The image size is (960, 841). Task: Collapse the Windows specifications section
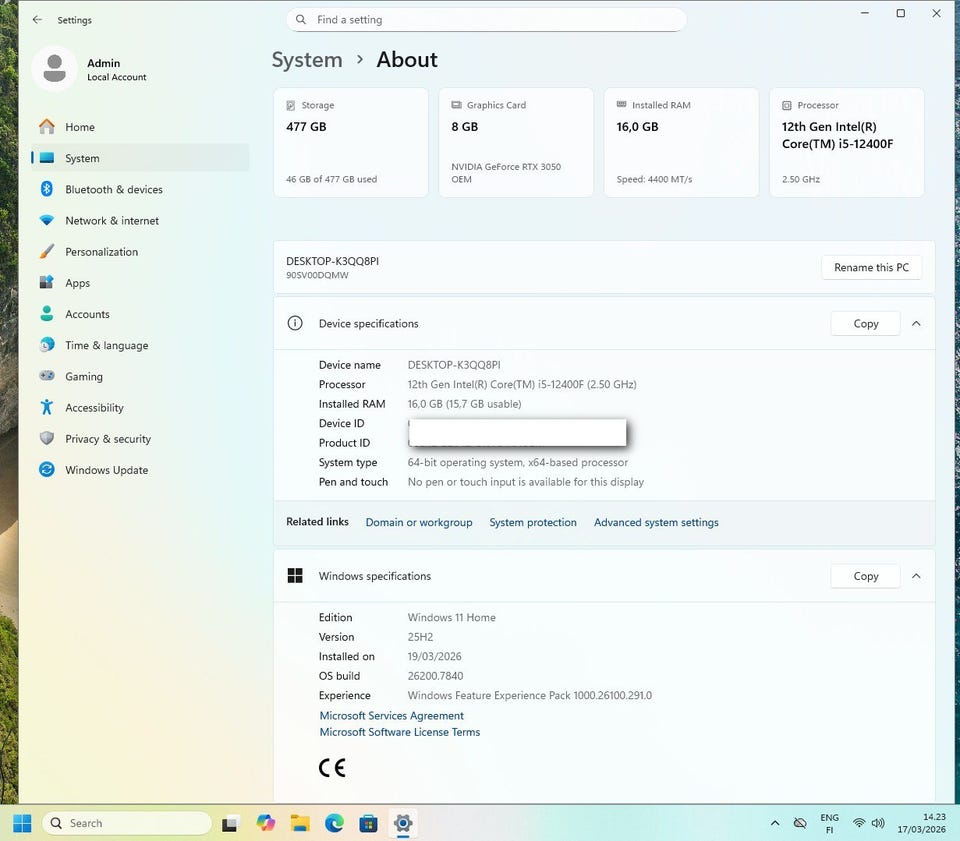(916, 576)
